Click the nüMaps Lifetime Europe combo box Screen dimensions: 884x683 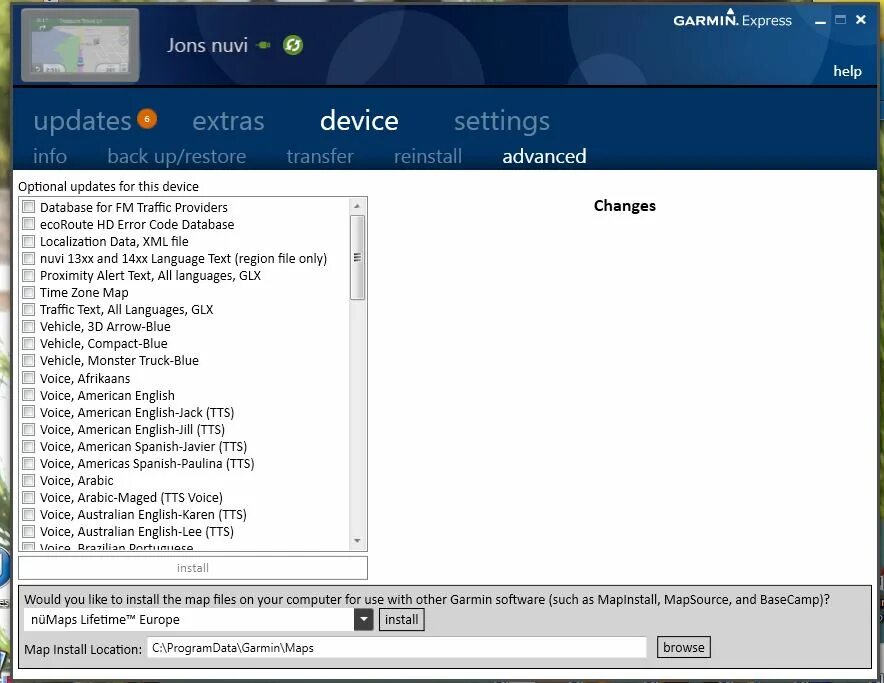pyautogui.click(x=198, y=620)
